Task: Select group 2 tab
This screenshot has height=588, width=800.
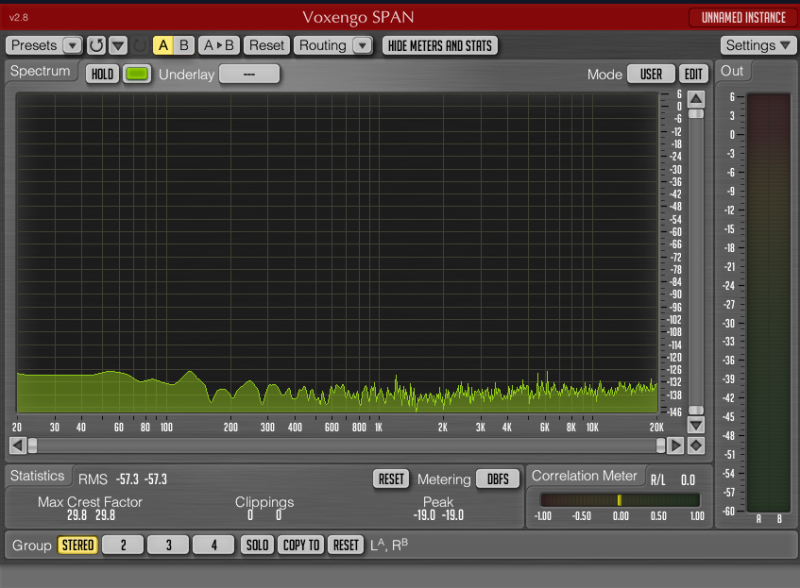Action: coord(124,545)
